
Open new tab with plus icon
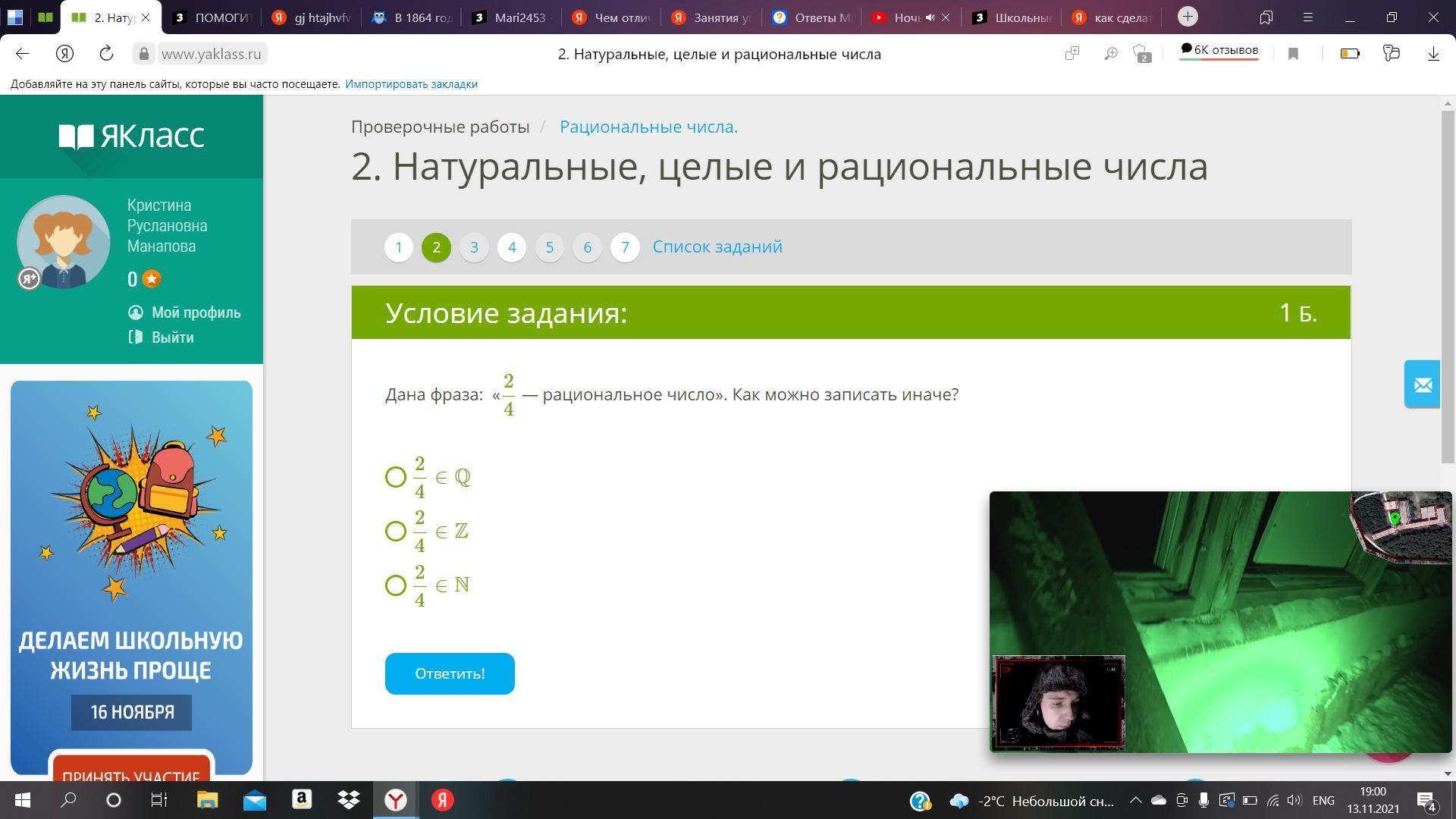click(x=1188, y=17)
